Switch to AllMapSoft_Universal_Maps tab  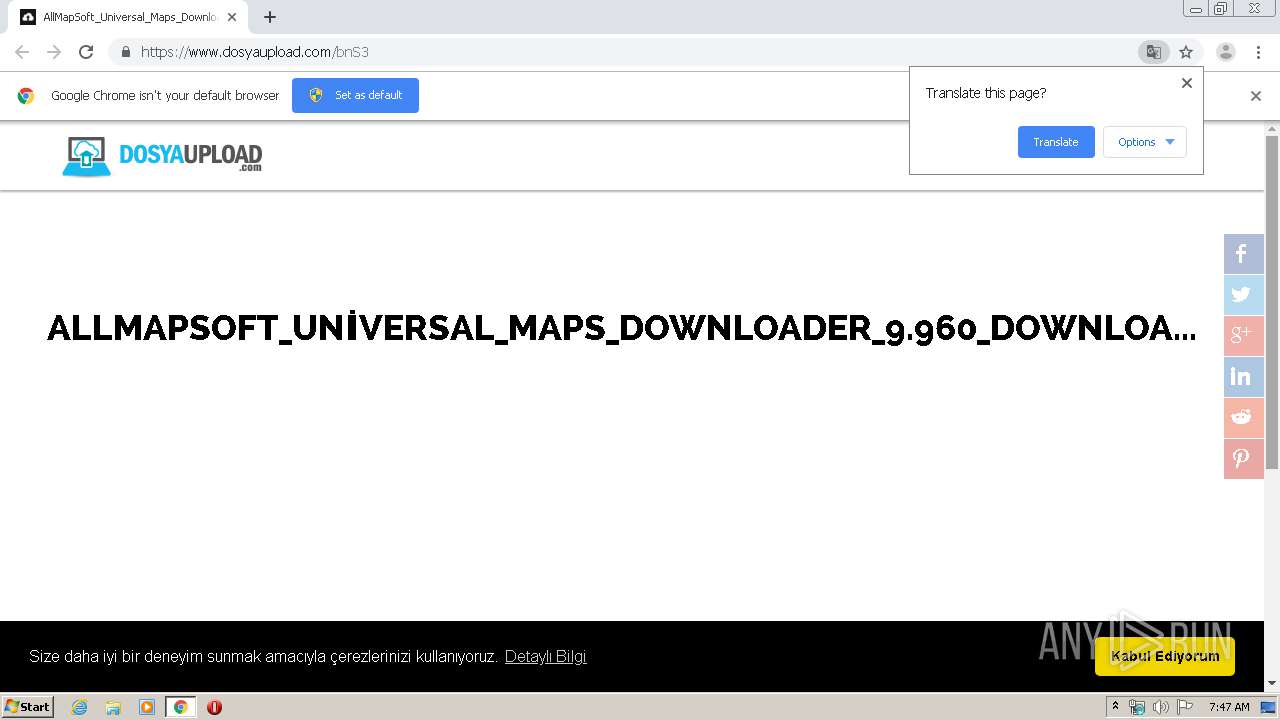[130, 17]
